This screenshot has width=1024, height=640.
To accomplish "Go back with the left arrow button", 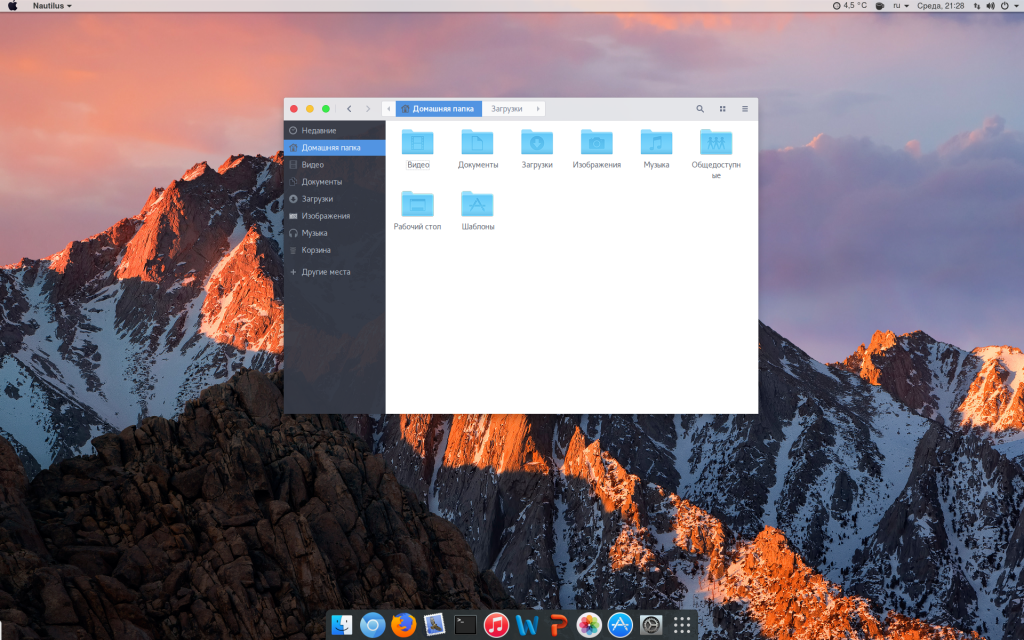I will pos(349,109).
